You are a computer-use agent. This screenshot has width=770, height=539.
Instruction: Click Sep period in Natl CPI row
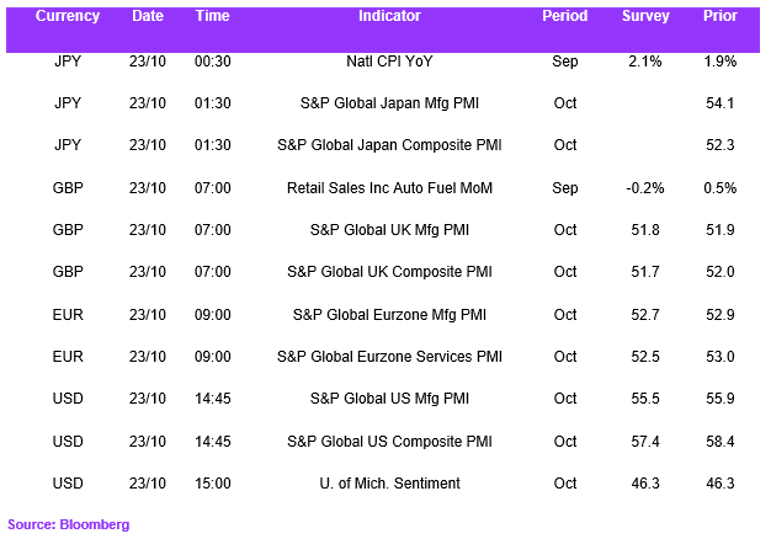point(565,62)
